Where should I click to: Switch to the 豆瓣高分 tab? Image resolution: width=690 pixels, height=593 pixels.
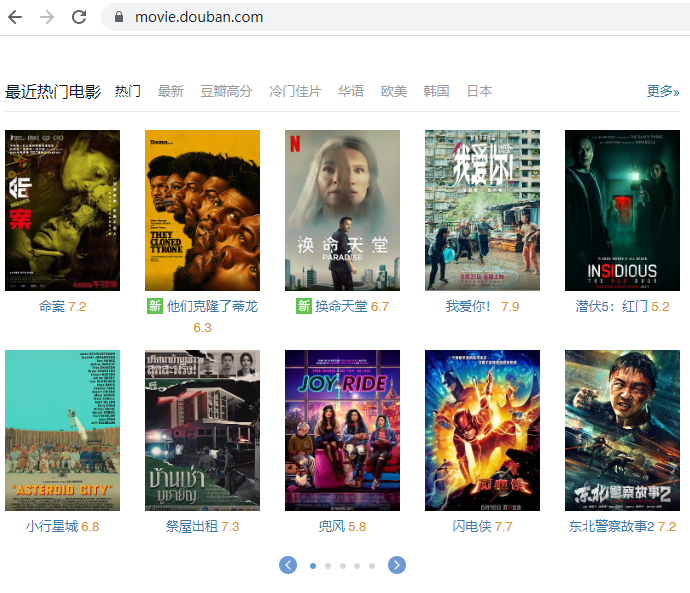pyautogui.click(x=227, y=91)
